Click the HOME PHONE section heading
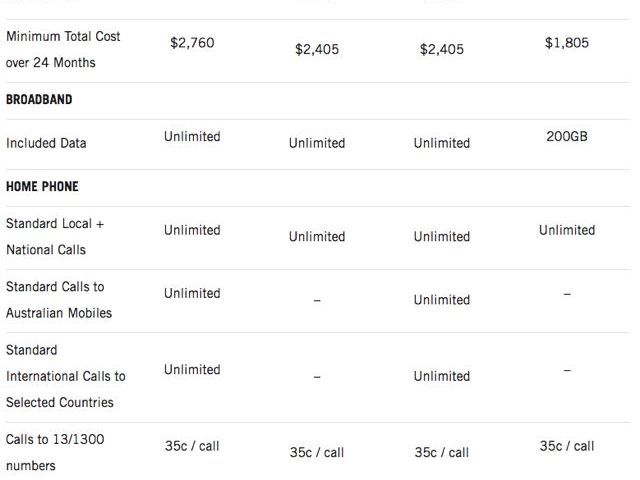Image resolution: width=640 pixels, height=480 pixels. [x=42, y=187]
